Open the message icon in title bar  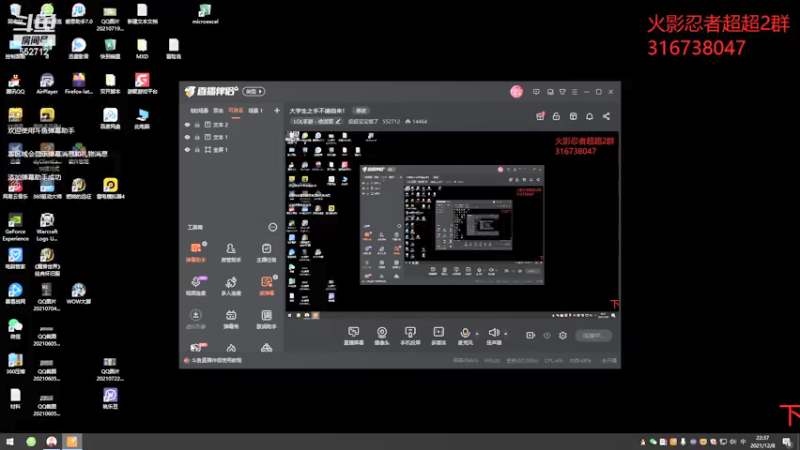[x=536, y=92]
